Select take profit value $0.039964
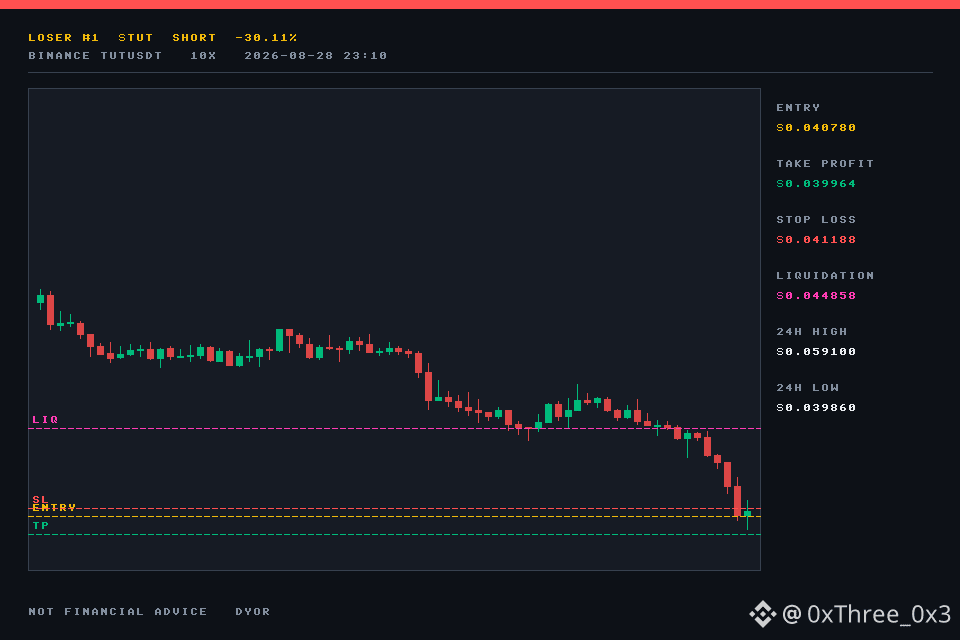This screenshot has width=960, height=640. (x=816, y=184)
